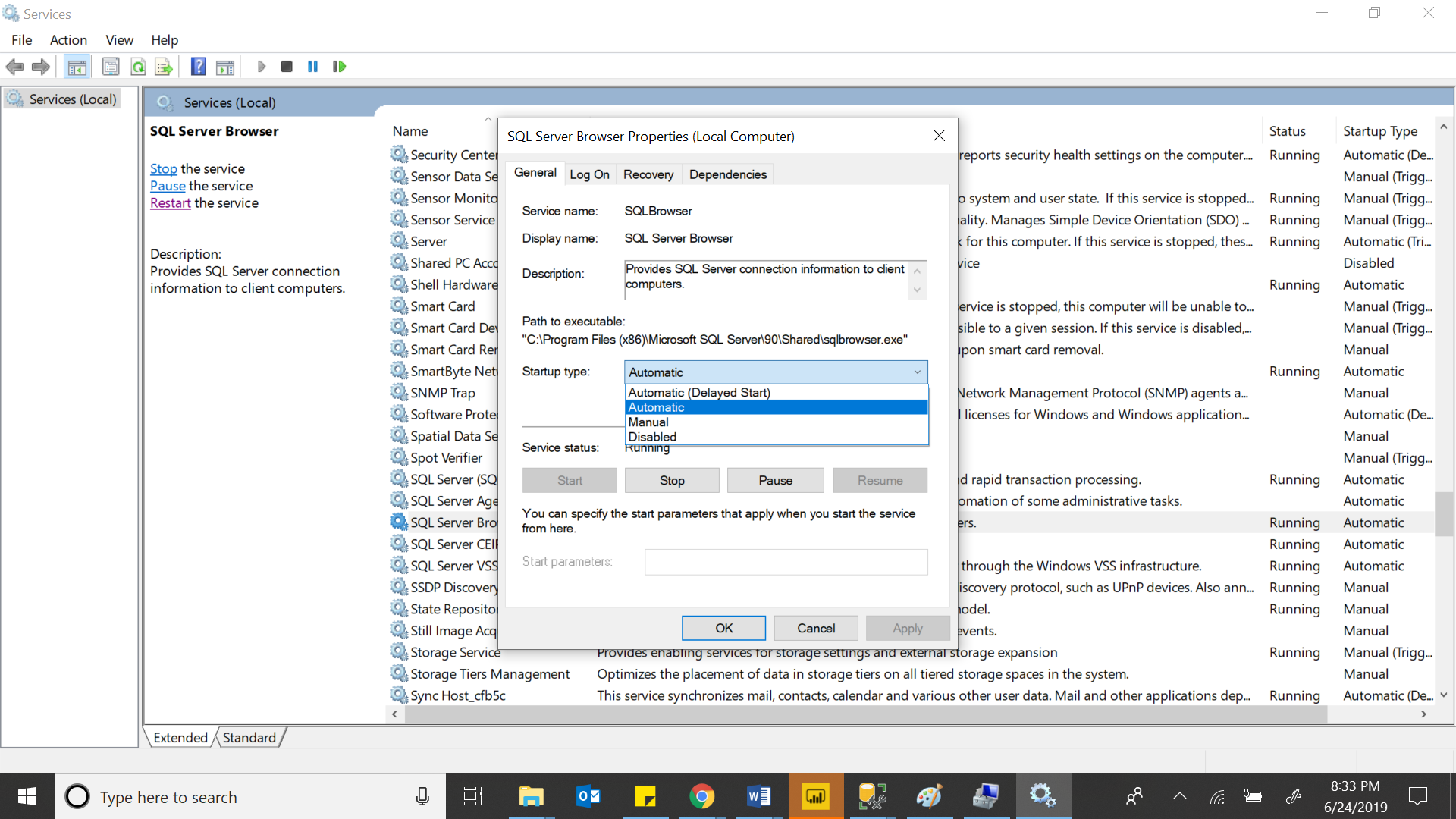Image resolution: width=1456 pixels, height=819 pixels.
Task: Refresh the services list
Action: coord(138,66)
